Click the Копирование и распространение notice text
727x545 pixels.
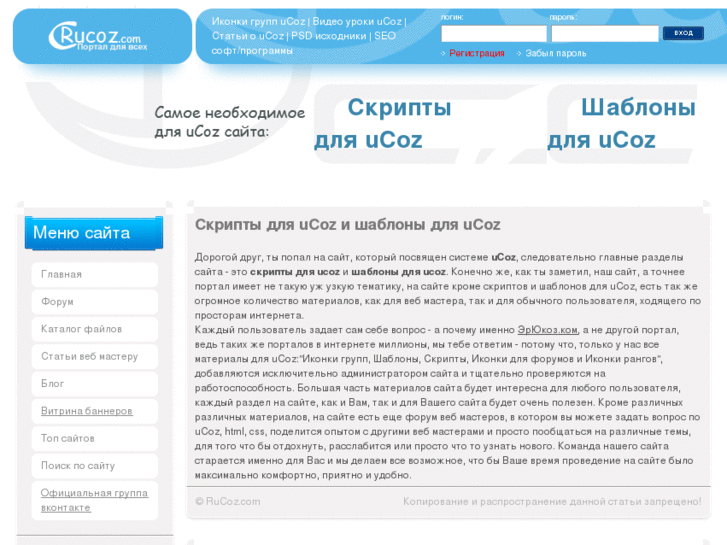click(552, 501)
